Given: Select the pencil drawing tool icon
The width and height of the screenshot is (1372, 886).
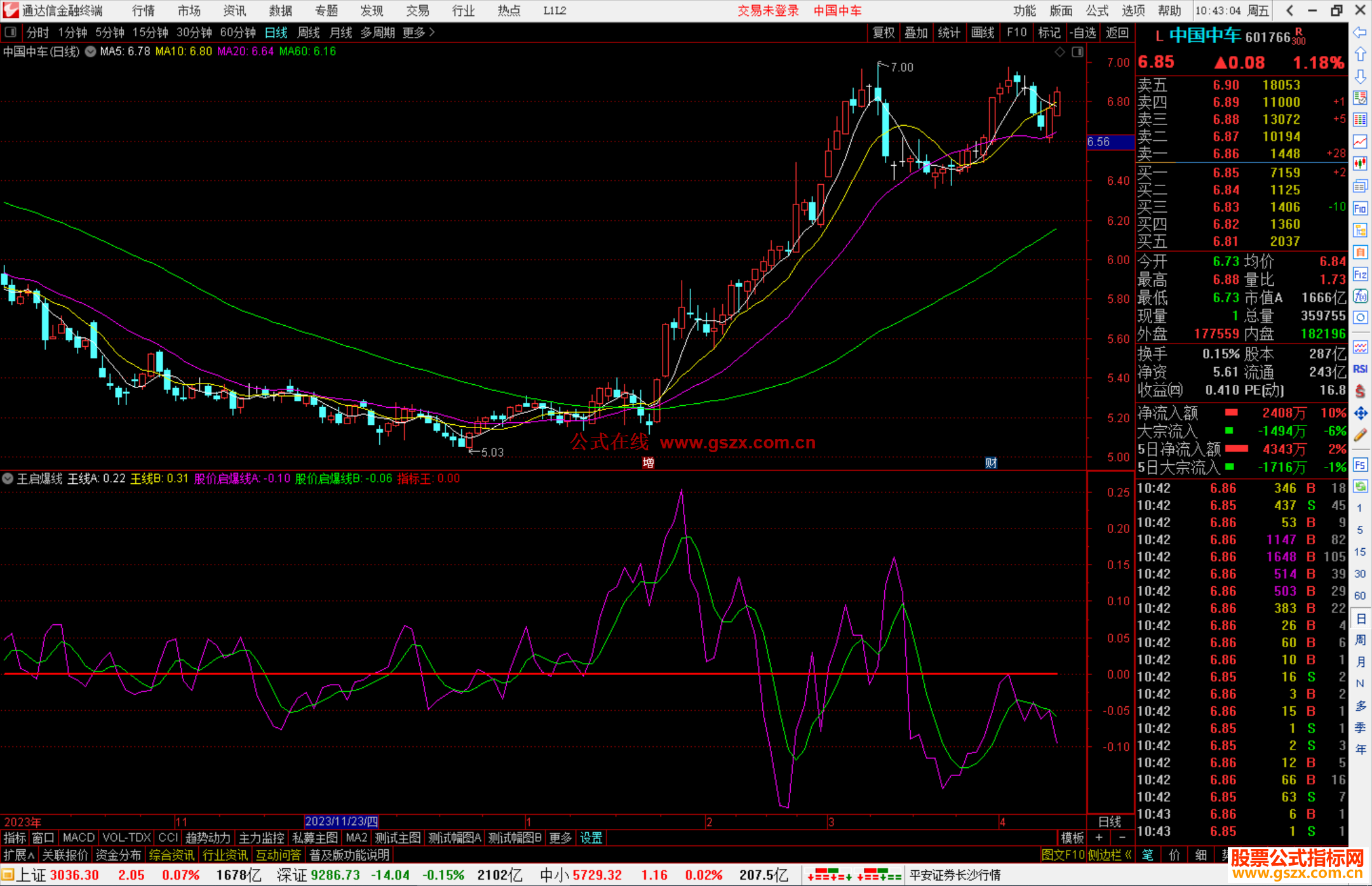Looking at the screenshot, I should (x=1360, y=435).
